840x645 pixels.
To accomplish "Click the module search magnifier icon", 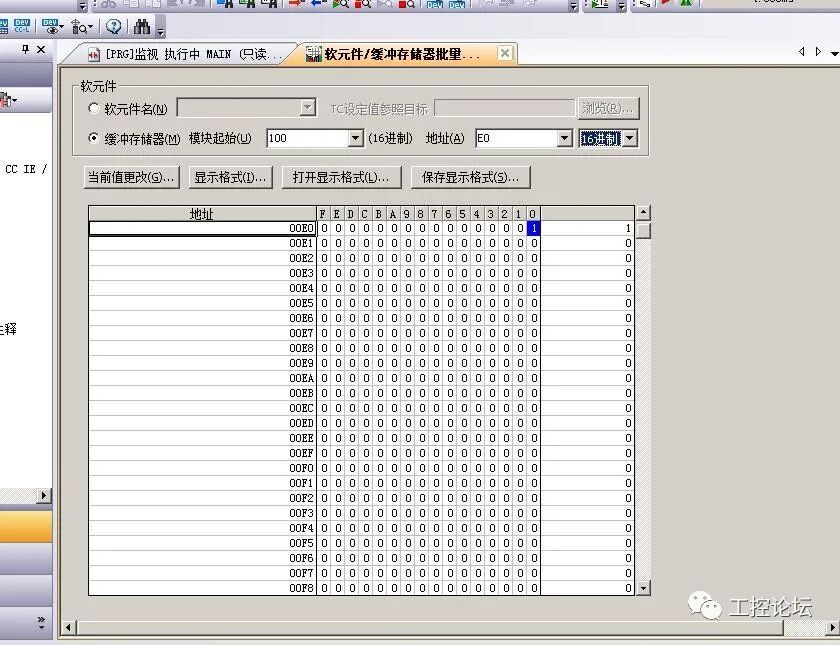I will coord(79,26).
